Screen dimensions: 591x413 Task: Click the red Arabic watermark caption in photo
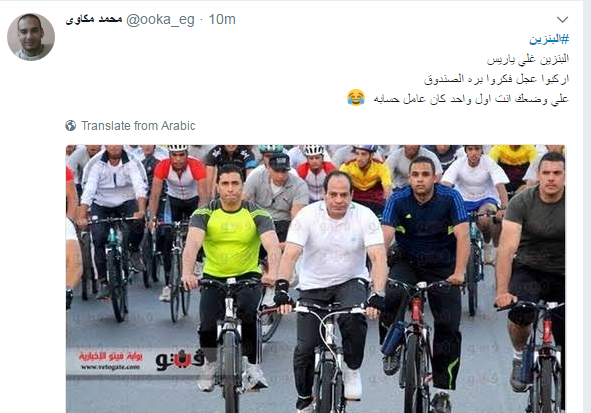pos(110,356)
